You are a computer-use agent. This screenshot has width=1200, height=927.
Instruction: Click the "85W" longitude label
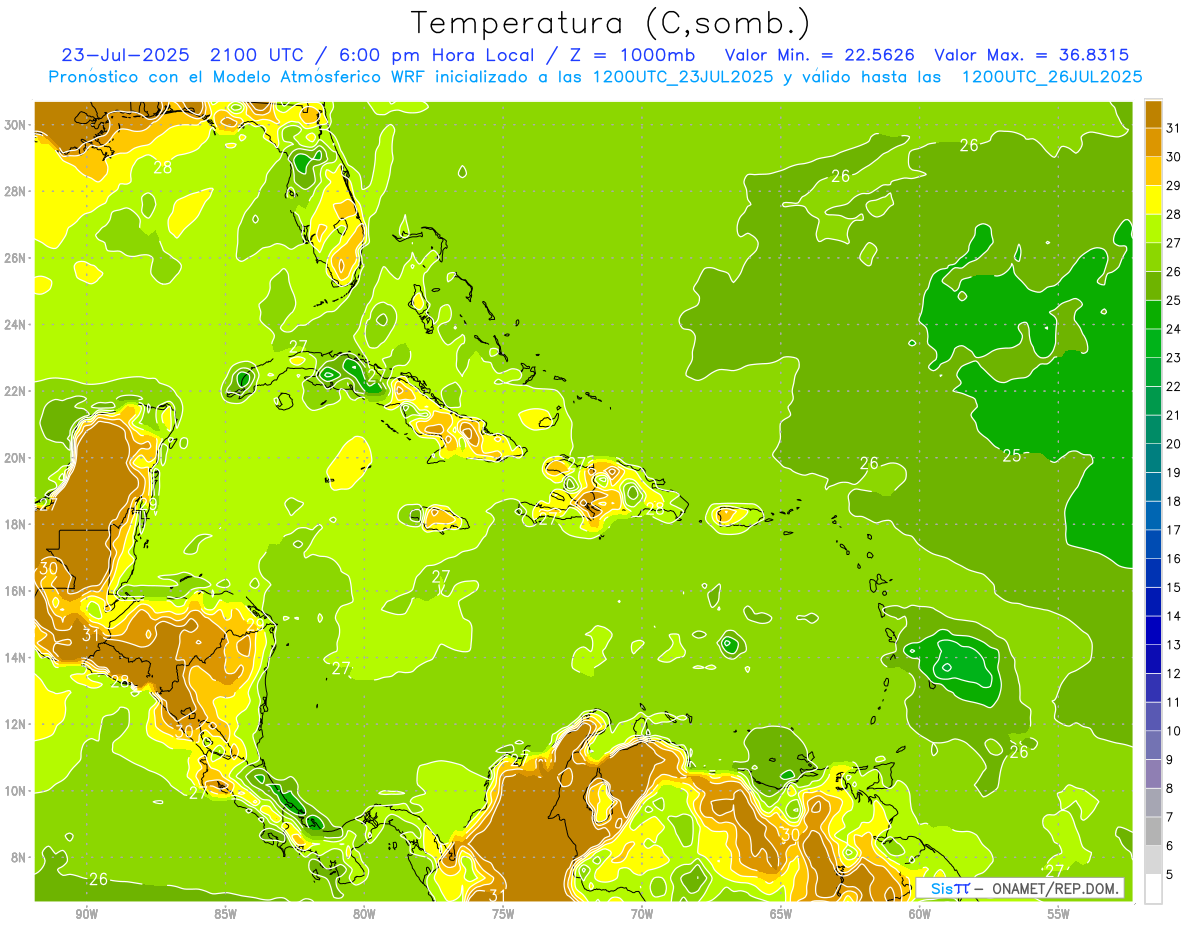click(225, 914)
